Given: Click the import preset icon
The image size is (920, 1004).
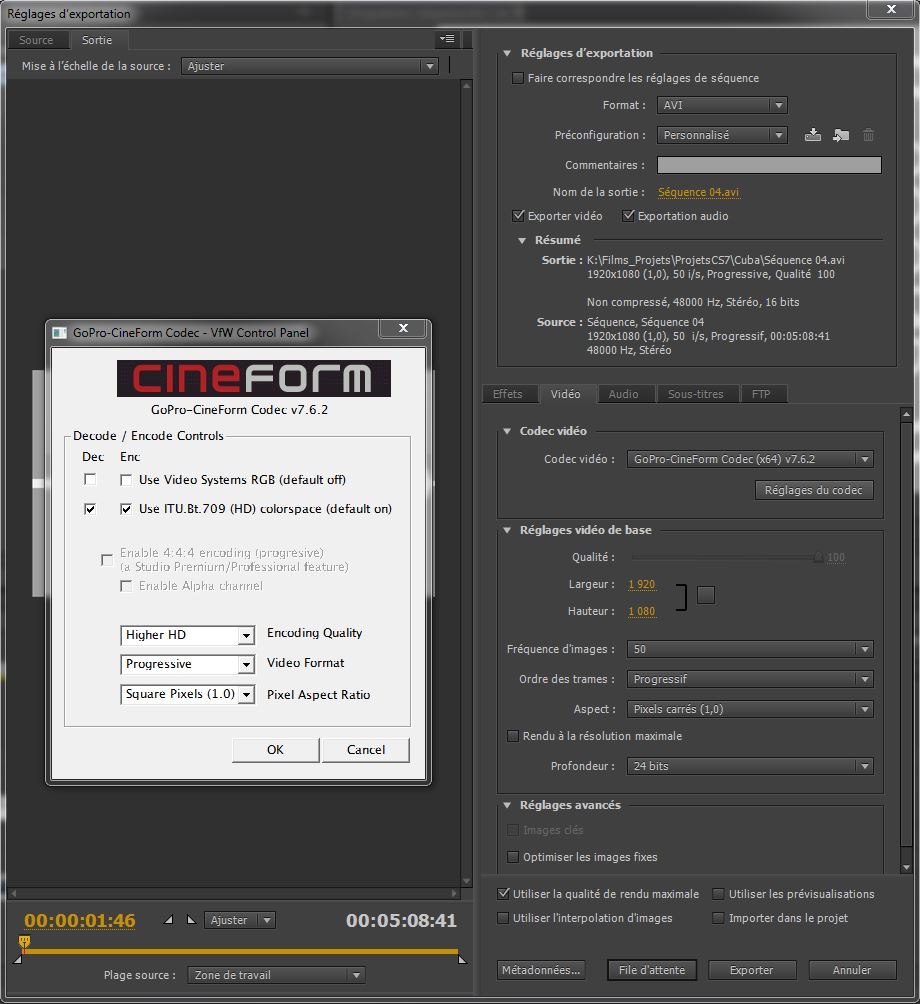Looking at the screenshot, I should [x=841, y=134].
